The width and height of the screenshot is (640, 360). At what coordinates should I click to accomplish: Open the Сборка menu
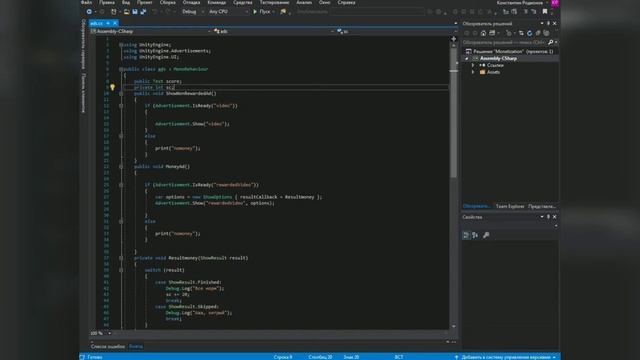[x=167, y=2]
